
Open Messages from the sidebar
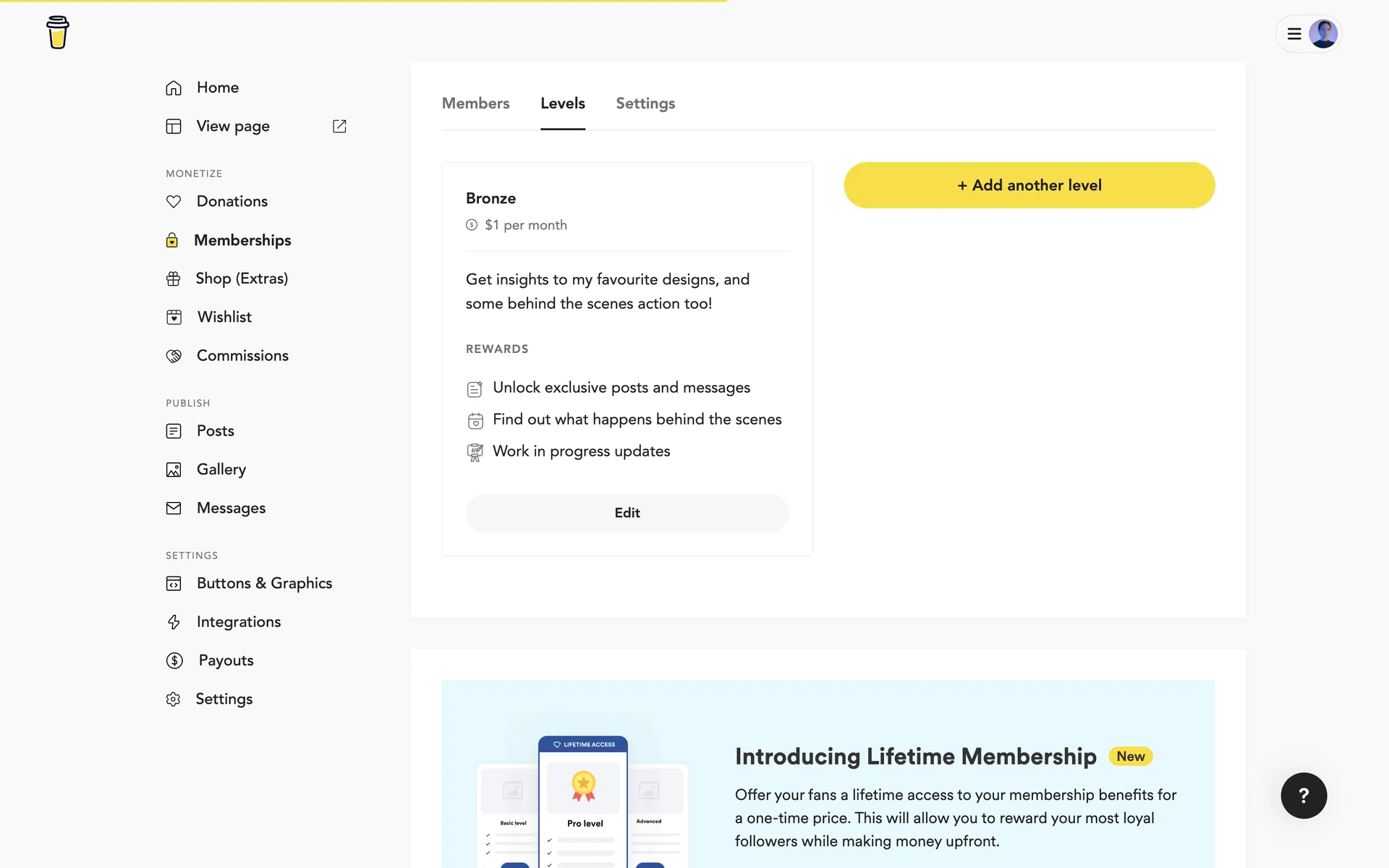pos(231,509)
